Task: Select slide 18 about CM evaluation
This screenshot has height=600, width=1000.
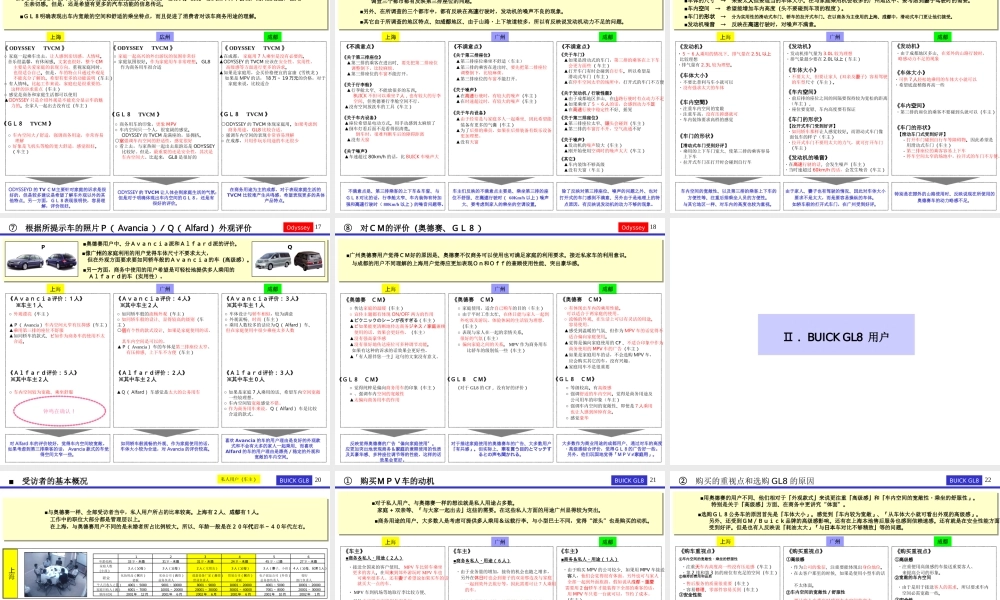Action: [499, 342]
